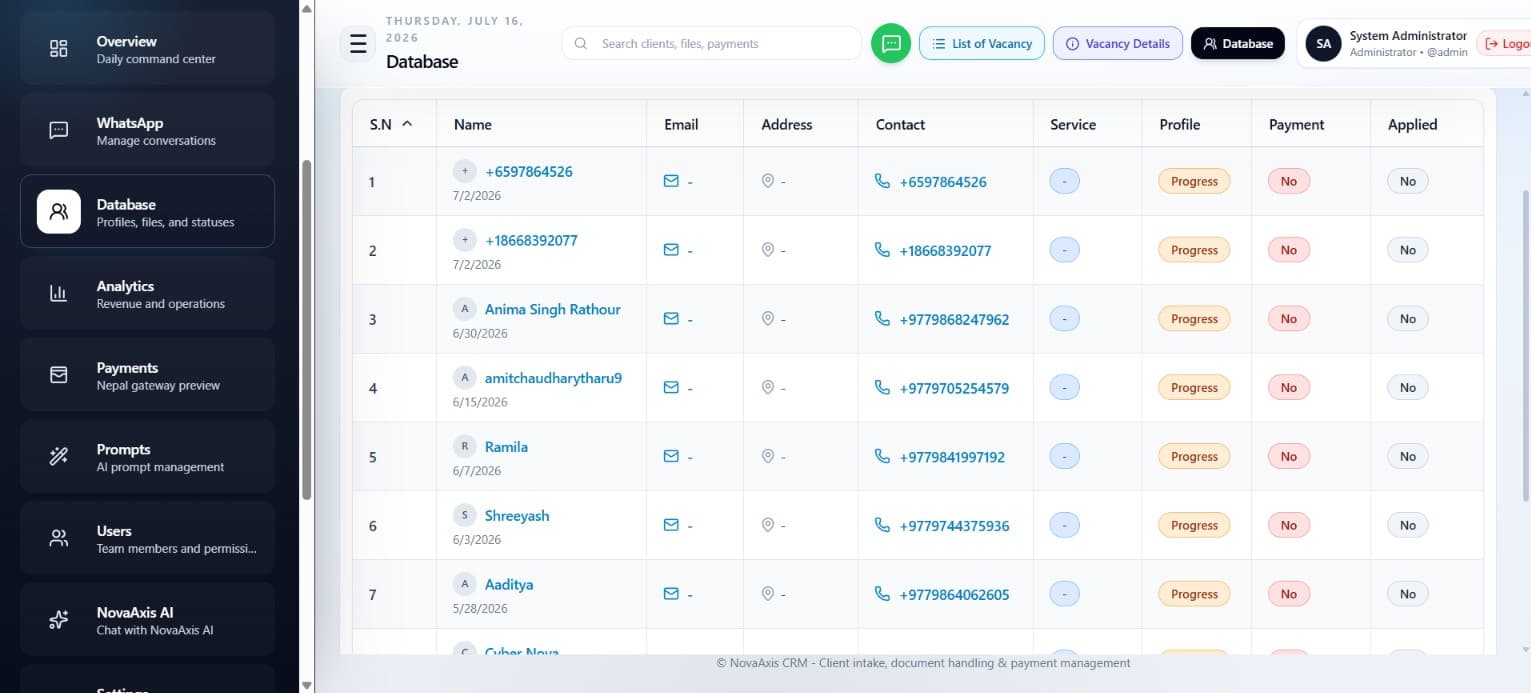
Task: Click the WhatsApp chat bubble icon in sidebar
Action: point(59,130)
